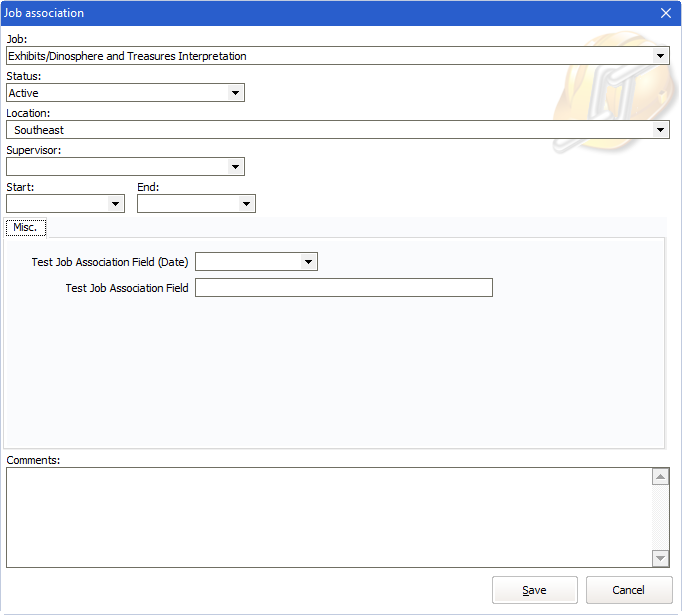Click inside the Comments text area

329,518
